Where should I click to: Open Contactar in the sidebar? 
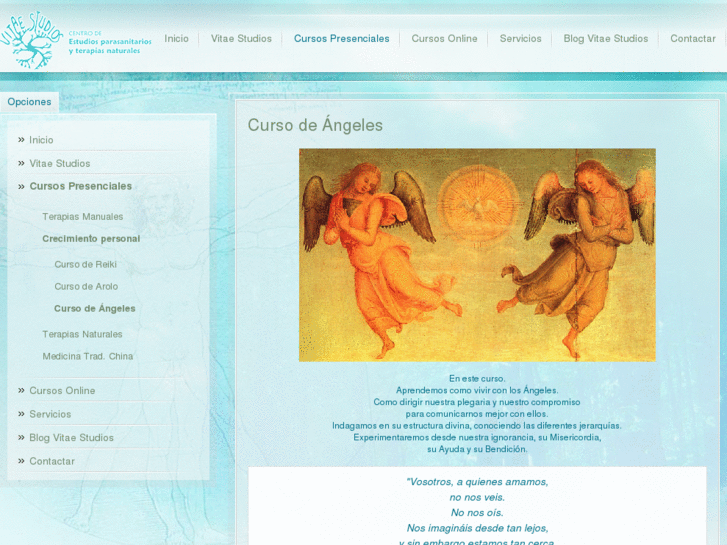click(x=52, y=462)
